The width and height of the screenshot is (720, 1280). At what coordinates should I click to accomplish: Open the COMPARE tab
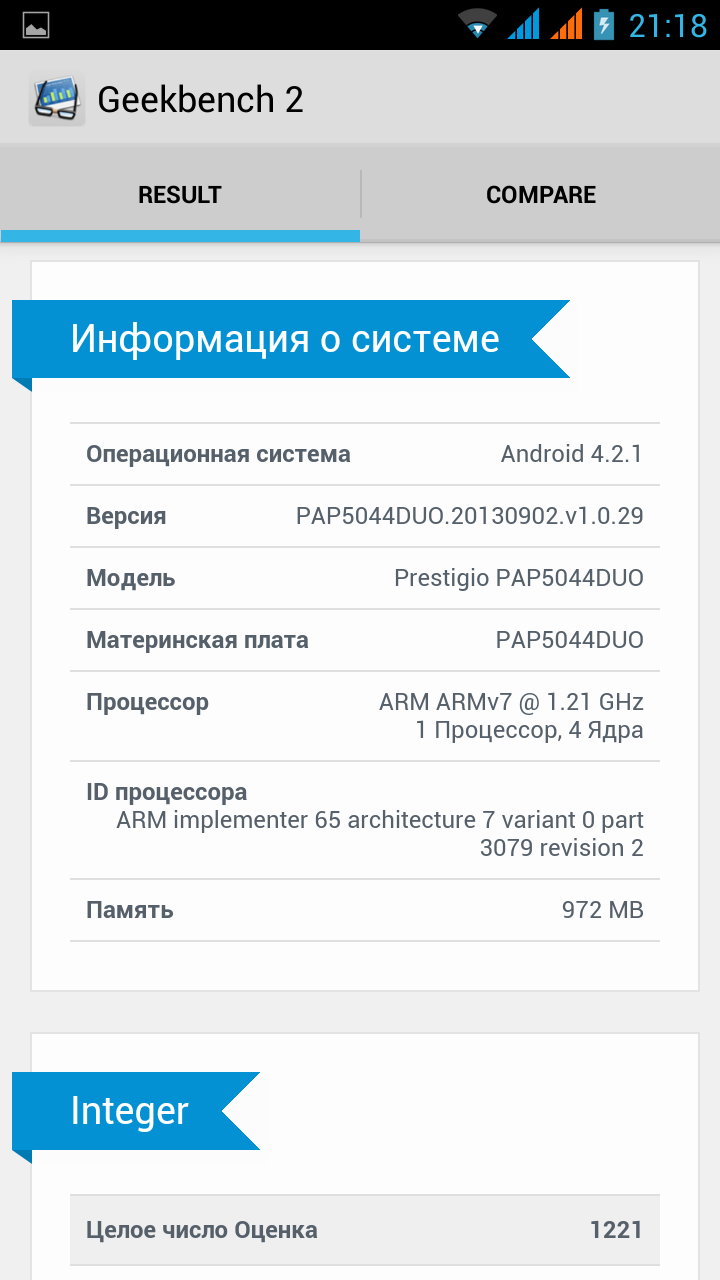(x=541, y=195)
